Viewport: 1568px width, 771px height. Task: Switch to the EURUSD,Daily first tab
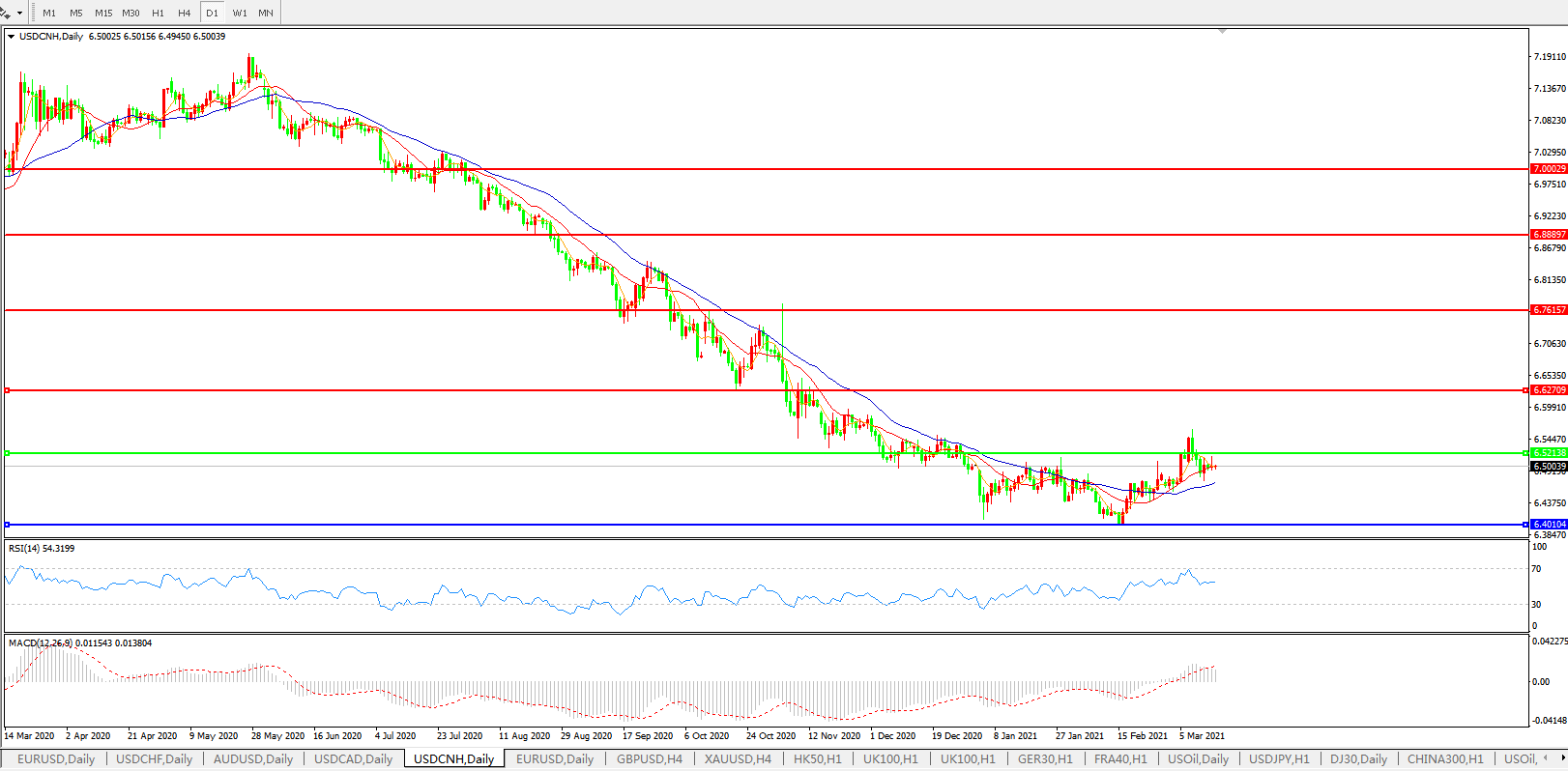pyautogui.click(x=56, y=759)
